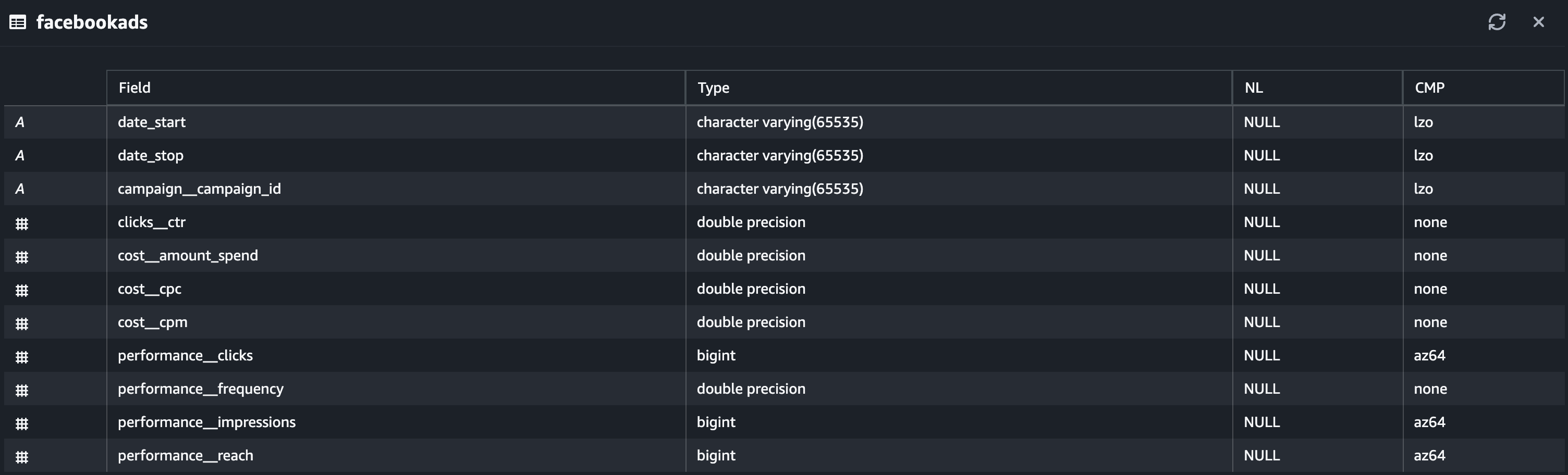The width and height of the screenshot is (1568, 475).
Task: Select the performance__impressions field name
Action: point(207,422)
